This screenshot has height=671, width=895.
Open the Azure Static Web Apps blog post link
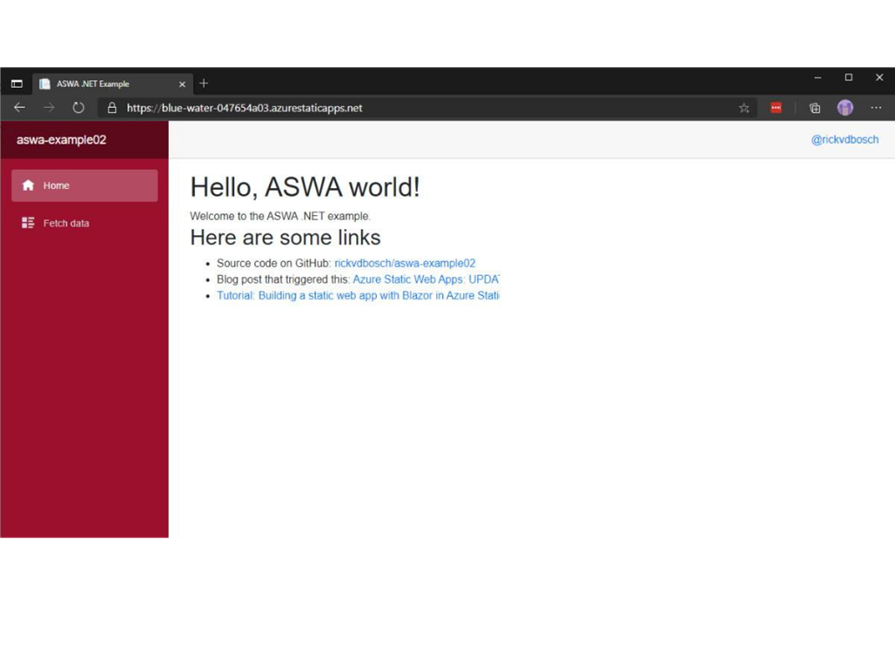tap(426, 279)
